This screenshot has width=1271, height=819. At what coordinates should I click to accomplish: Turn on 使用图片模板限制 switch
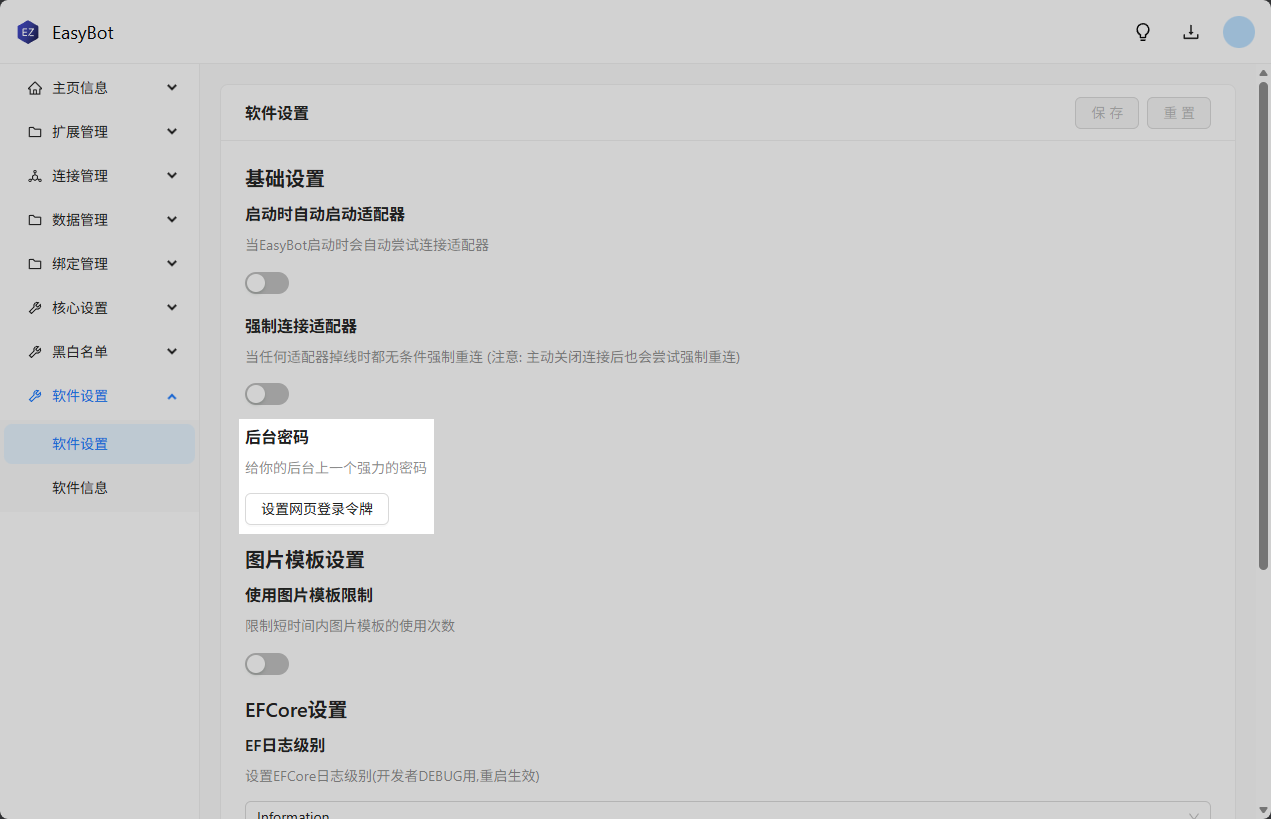point(267,664)
